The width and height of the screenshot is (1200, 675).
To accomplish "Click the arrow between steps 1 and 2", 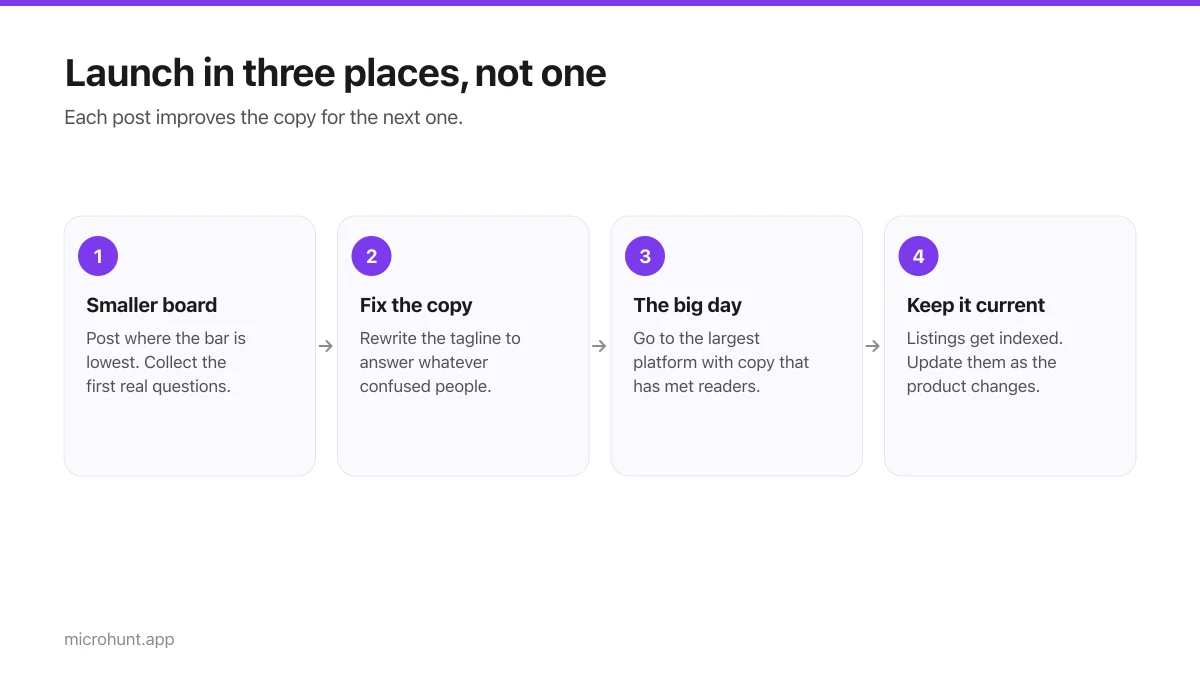I will [326, 346].
